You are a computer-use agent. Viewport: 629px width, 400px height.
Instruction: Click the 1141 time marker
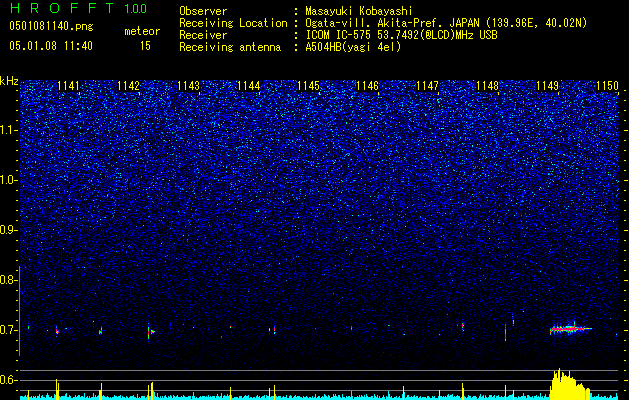pos(68,86)
